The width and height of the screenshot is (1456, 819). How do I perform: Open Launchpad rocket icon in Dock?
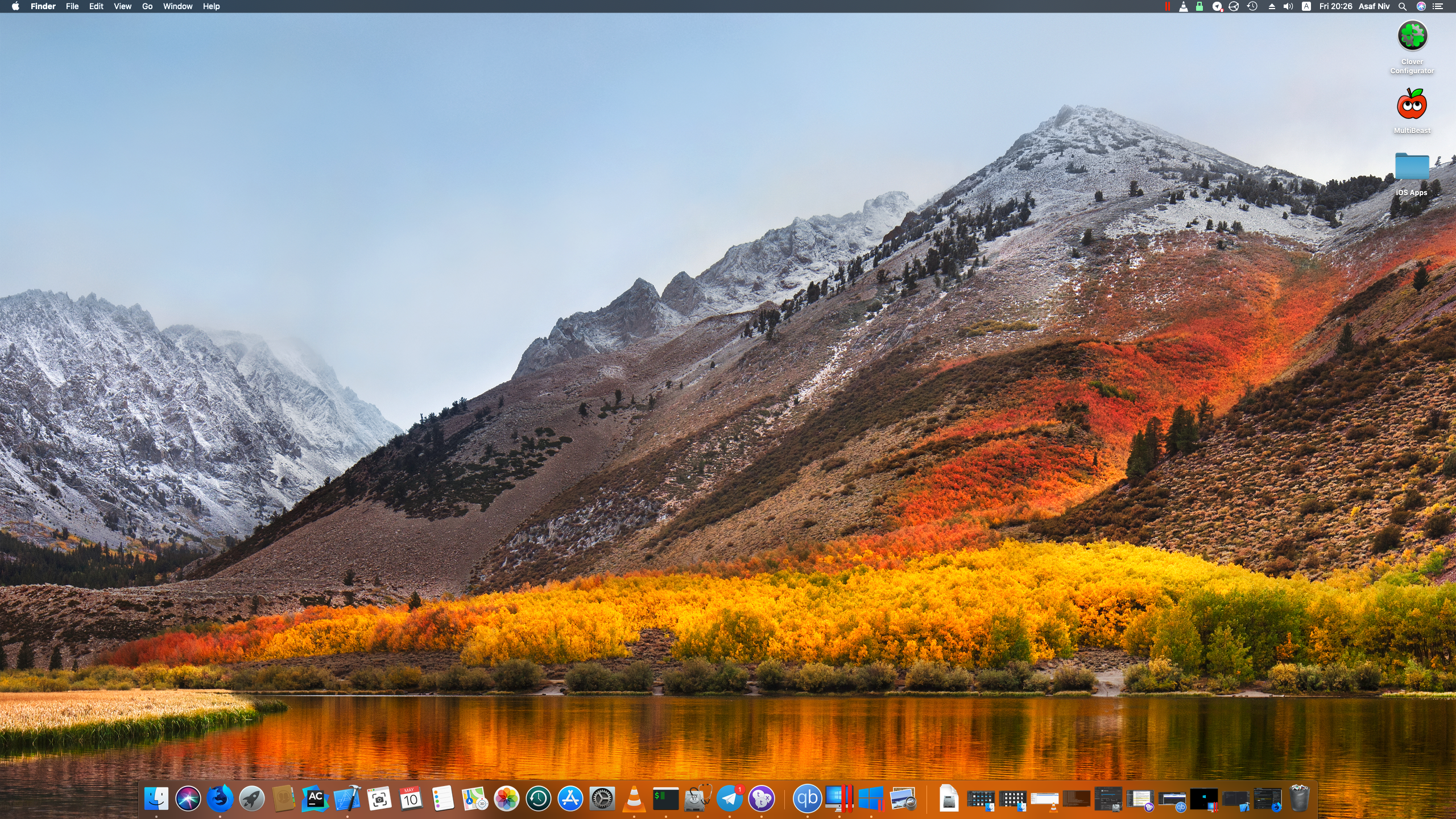(252, 799)
